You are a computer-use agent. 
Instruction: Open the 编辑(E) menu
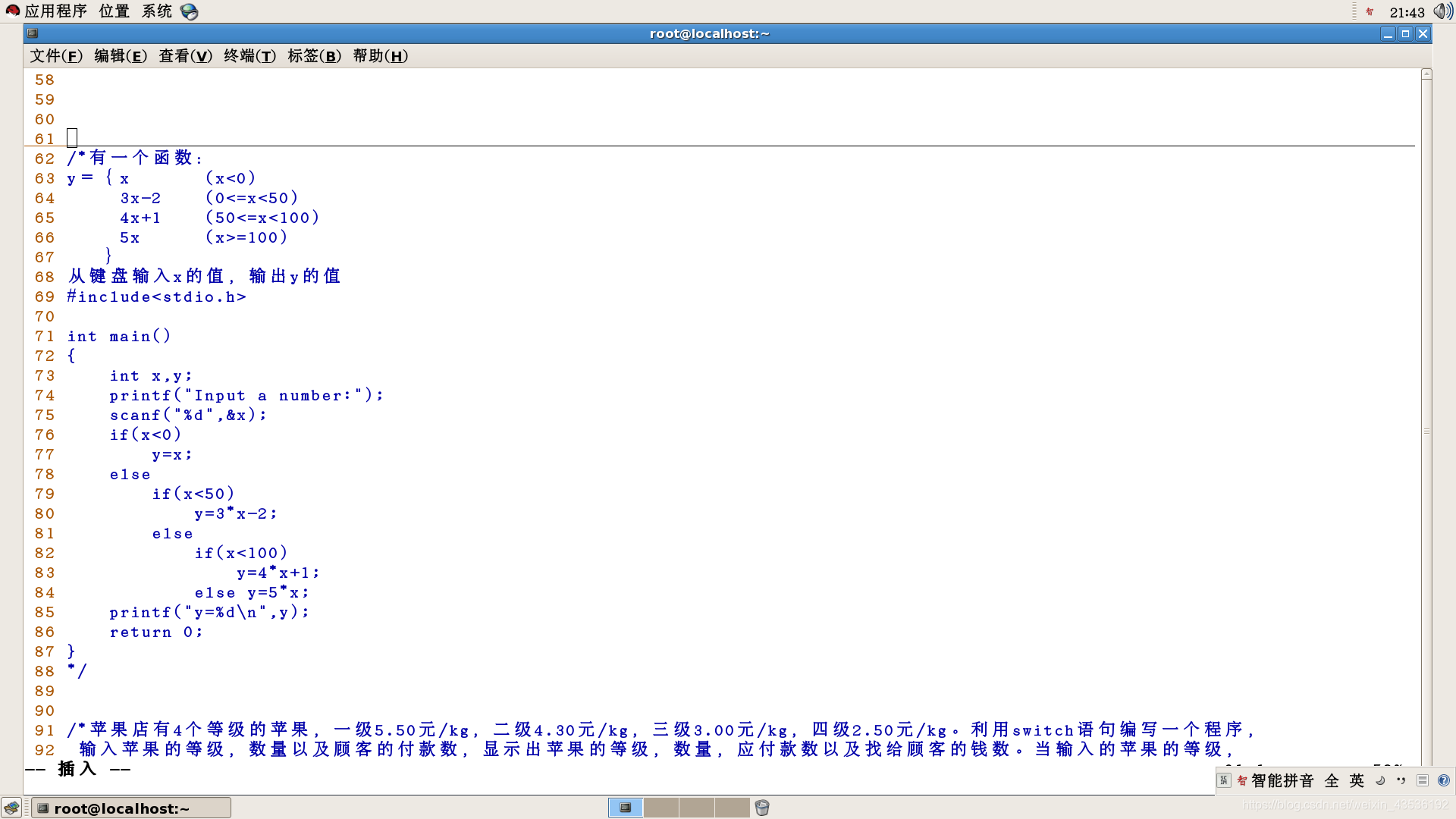click(121, 56)
